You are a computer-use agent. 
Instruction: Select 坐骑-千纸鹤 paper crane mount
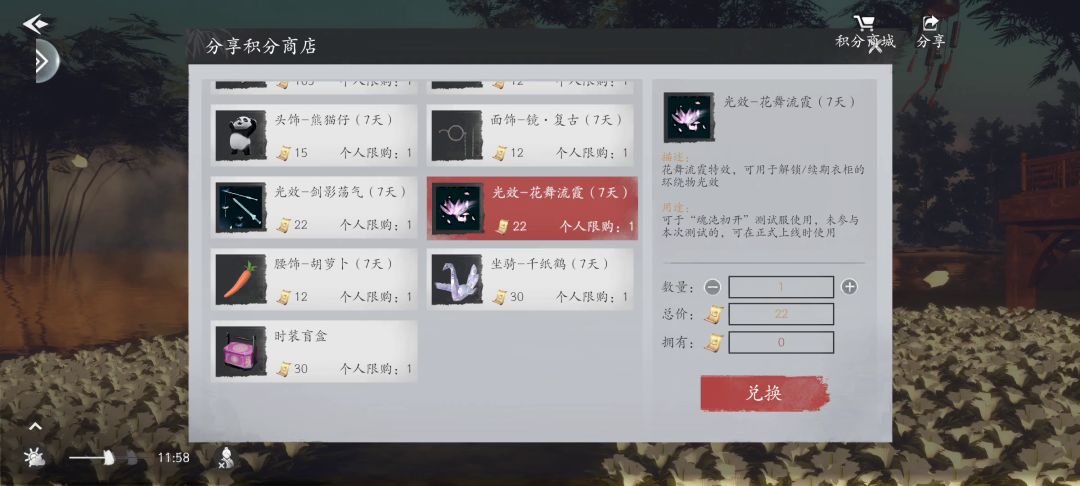530,280
